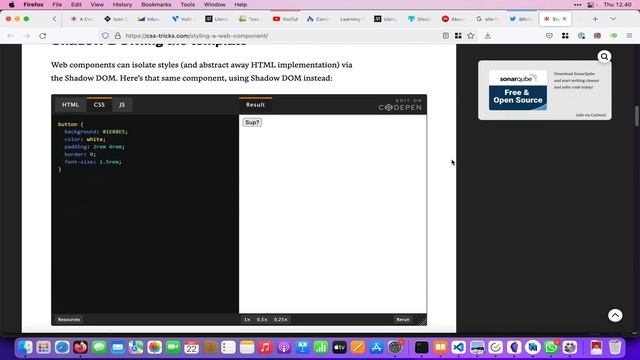This screenshot has width=640, height=360.
Task: Open tracking protection shield icon
Action: click(x=105, y=36)
